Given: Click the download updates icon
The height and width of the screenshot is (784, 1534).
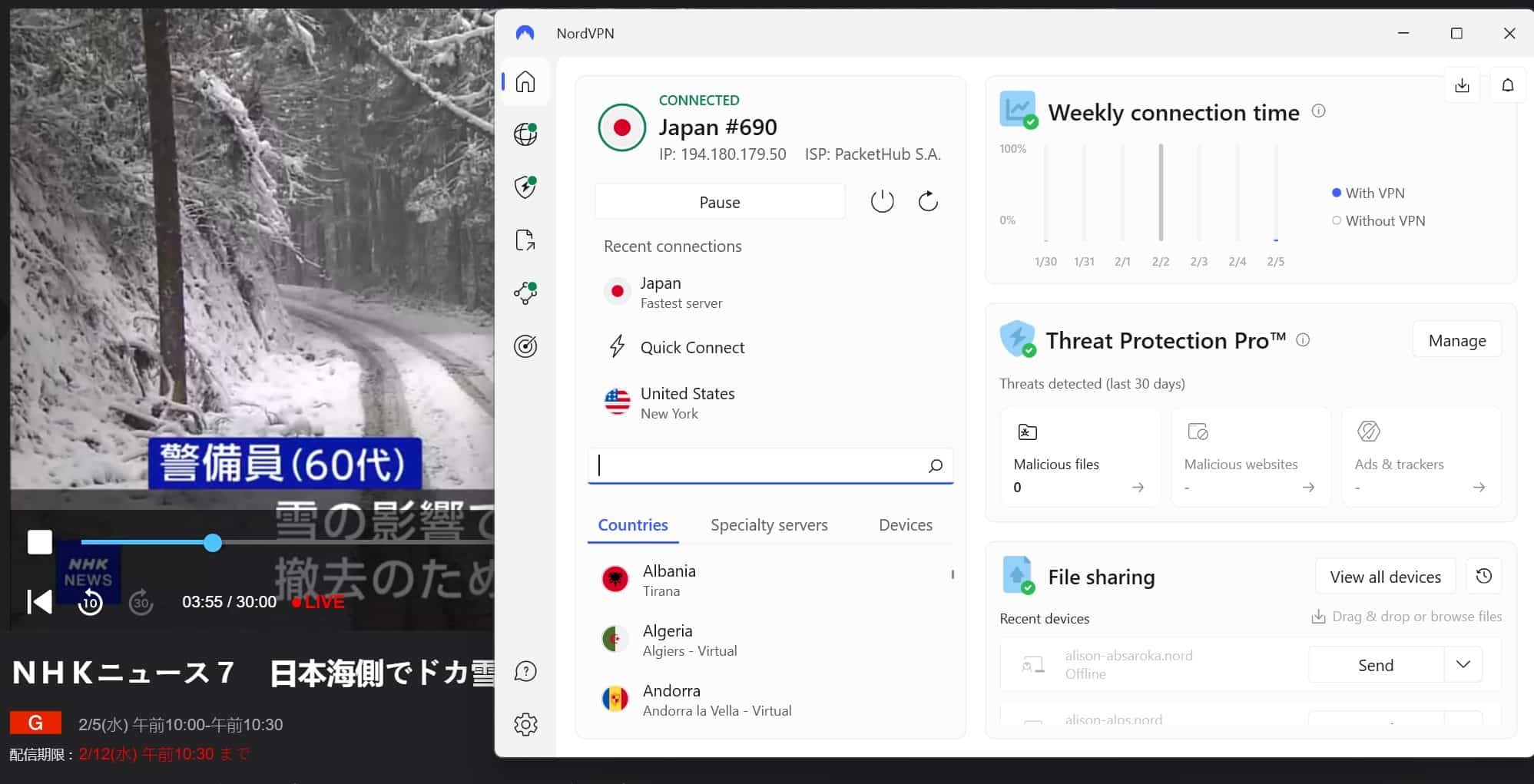Looking at the screenshot, I should (1462, 85).
